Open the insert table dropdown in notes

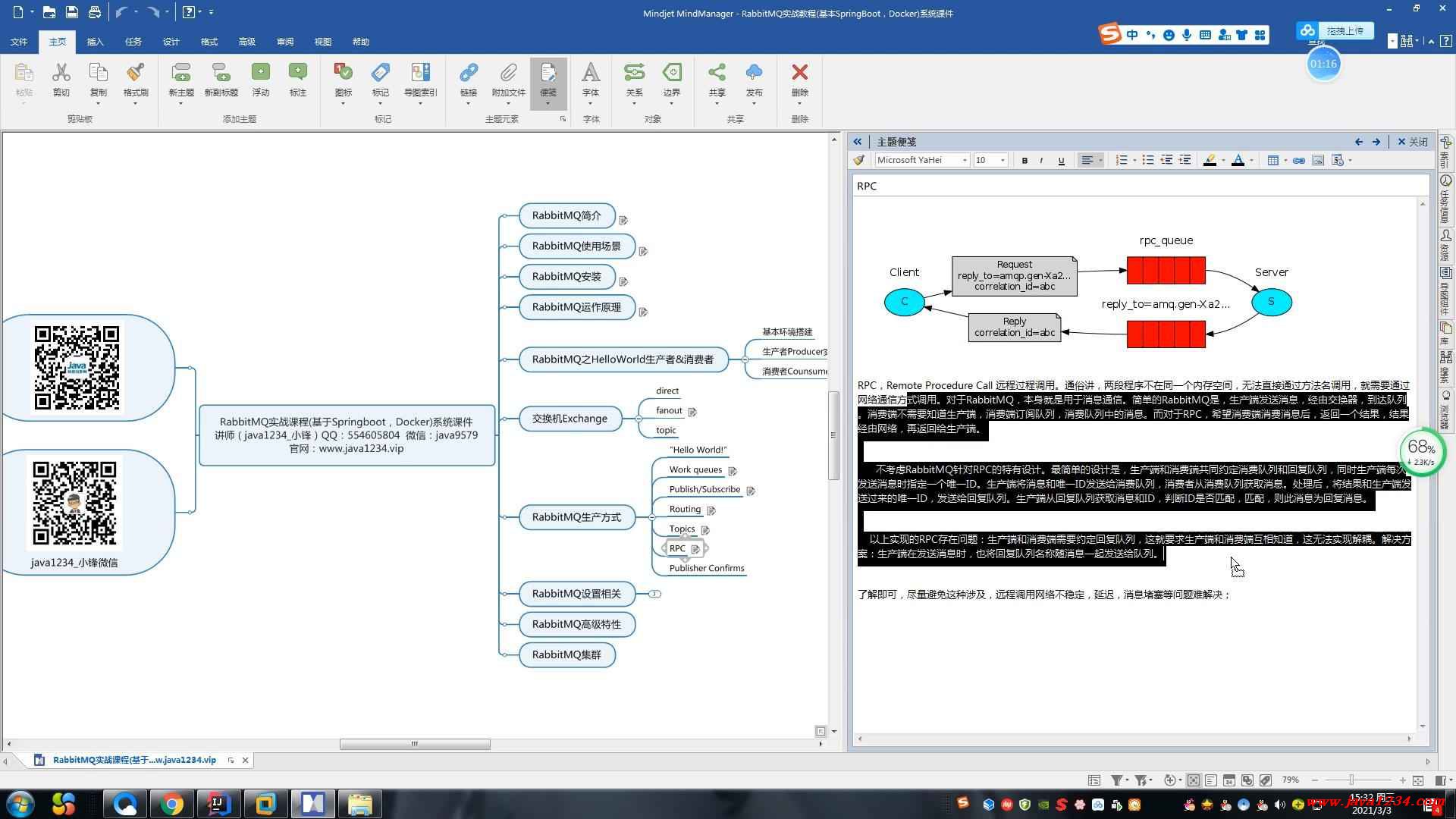point(1285,160)
